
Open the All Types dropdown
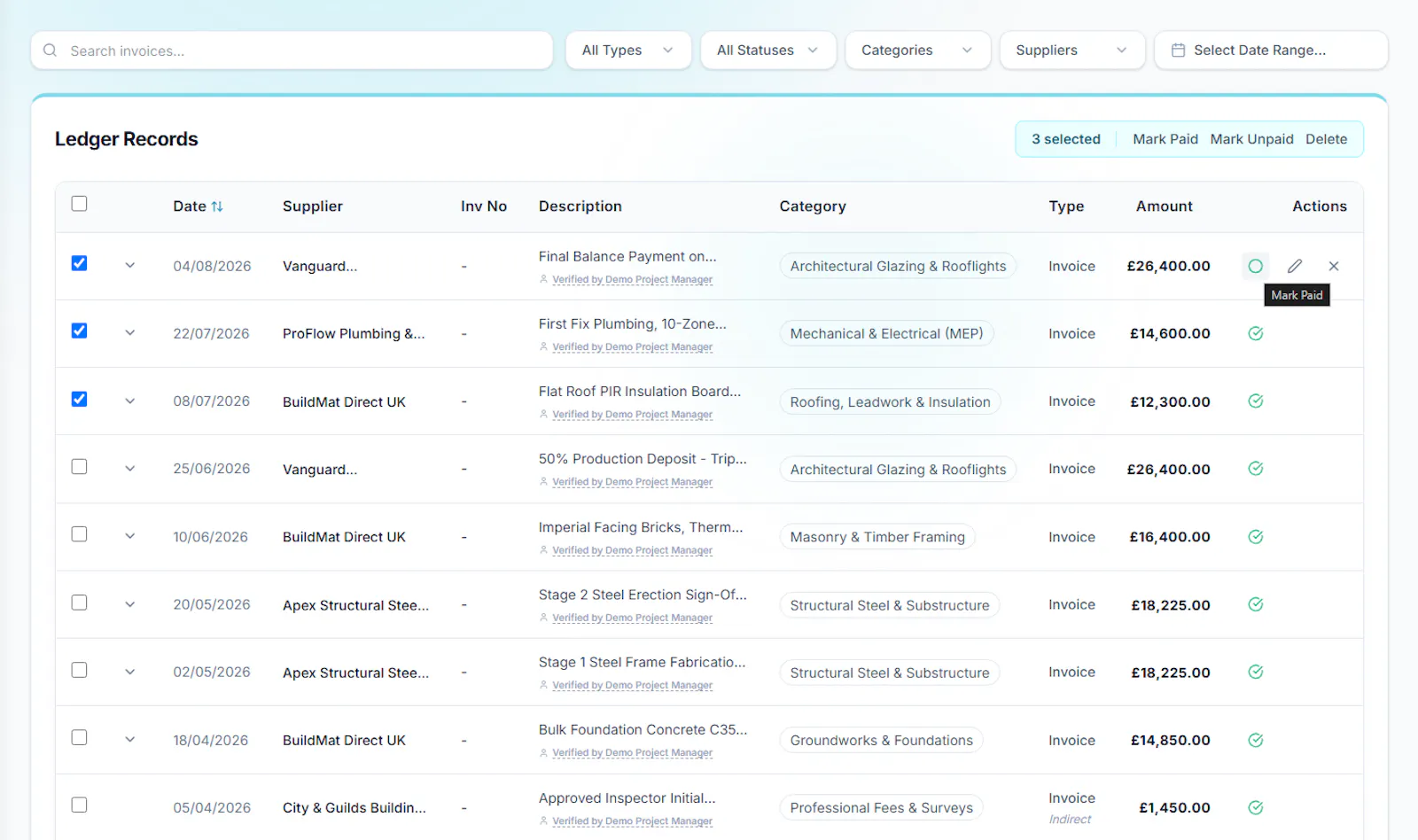click(627, 51)
